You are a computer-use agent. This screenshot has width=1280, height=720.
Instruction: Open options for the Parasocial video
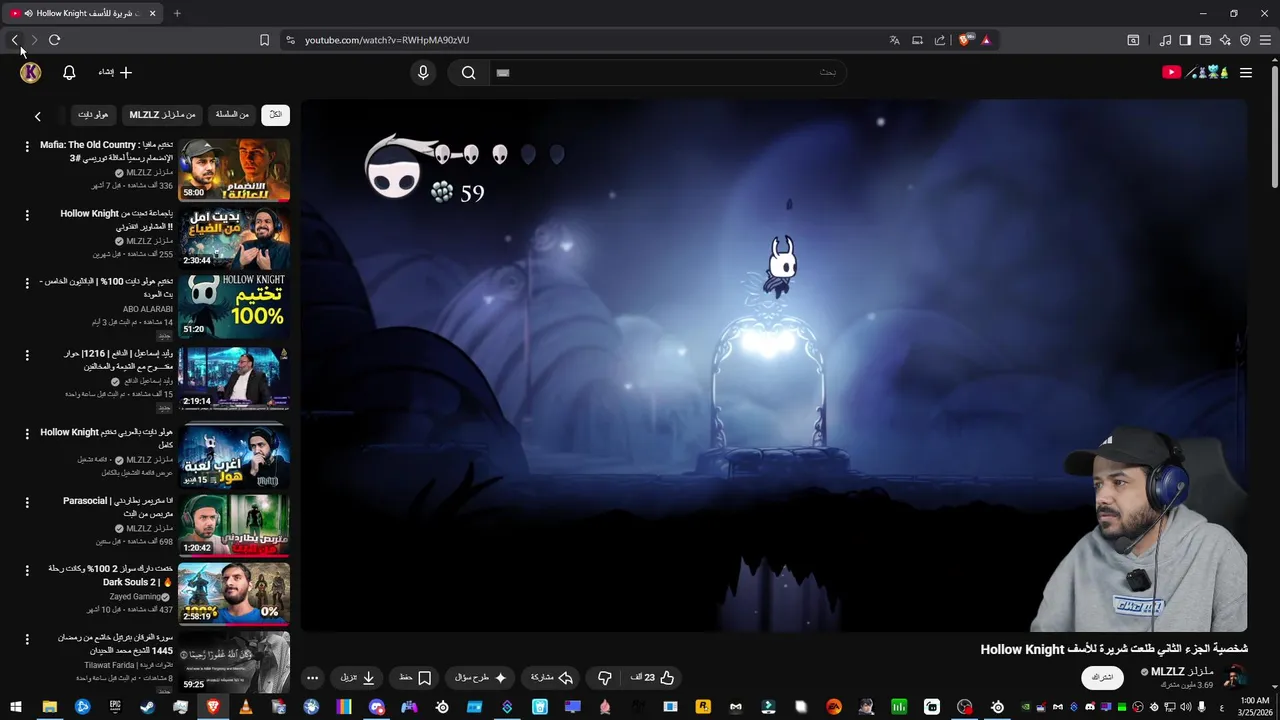(x=27, y=502)
